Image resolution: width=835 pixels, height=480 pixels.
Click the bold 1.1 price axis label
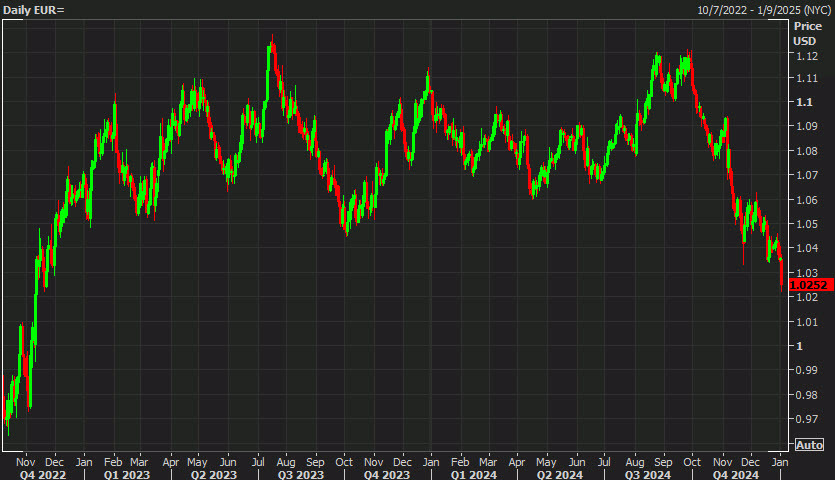pos(802,102)
